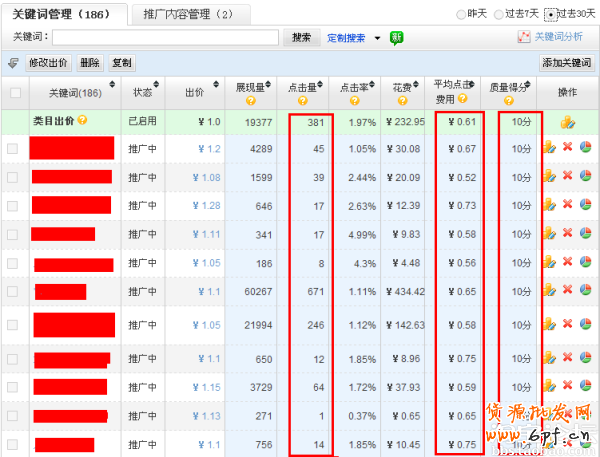Switch to the 关键词管理 tab
This screenshot has height=457, width=600.
tap(65, 14)
